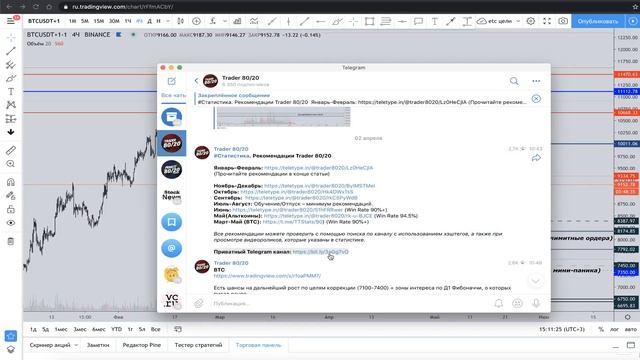
Task: Open Приватный Telegram канал link
Action: click(x=320, y=252)
